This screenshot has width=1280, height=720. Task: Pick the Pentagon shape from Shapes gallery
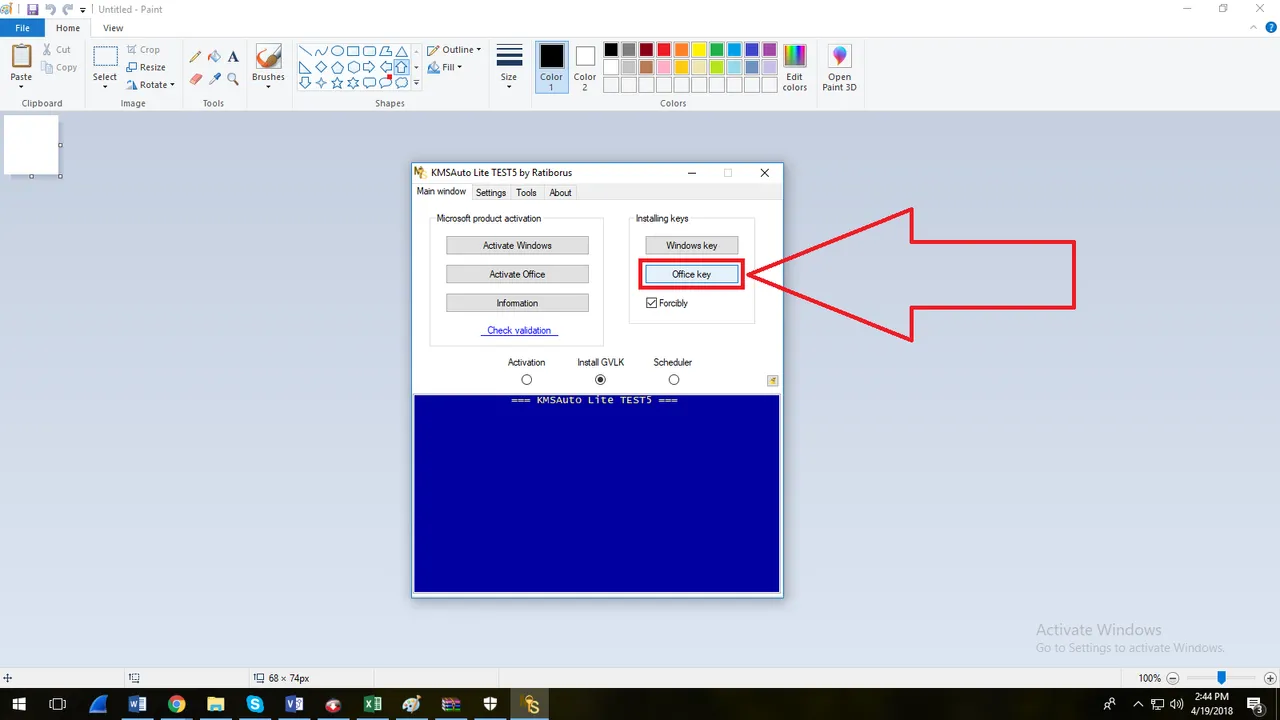(337, 67)
